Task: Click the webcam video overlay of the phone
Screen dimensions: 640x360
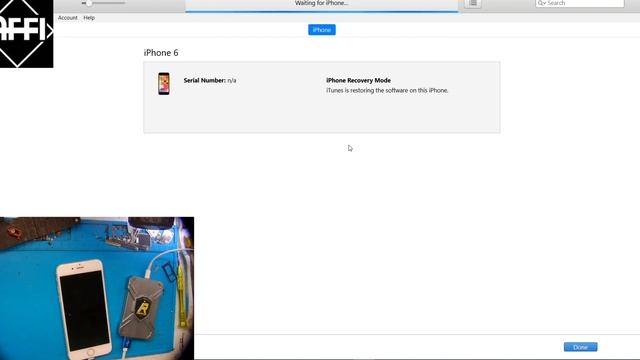Action: (97, 288)
